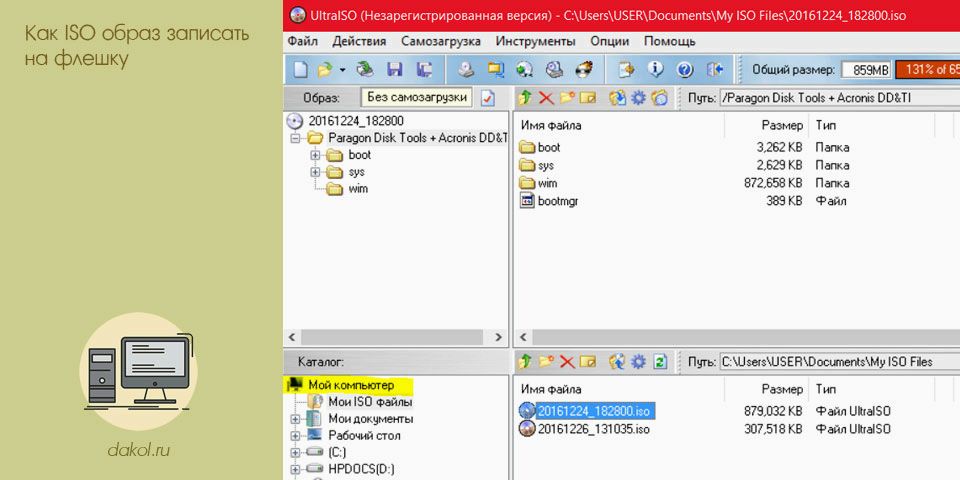
Task: Click the Exit door icon in toolbar
Action: pyautogui.click(x=715, y=69)
